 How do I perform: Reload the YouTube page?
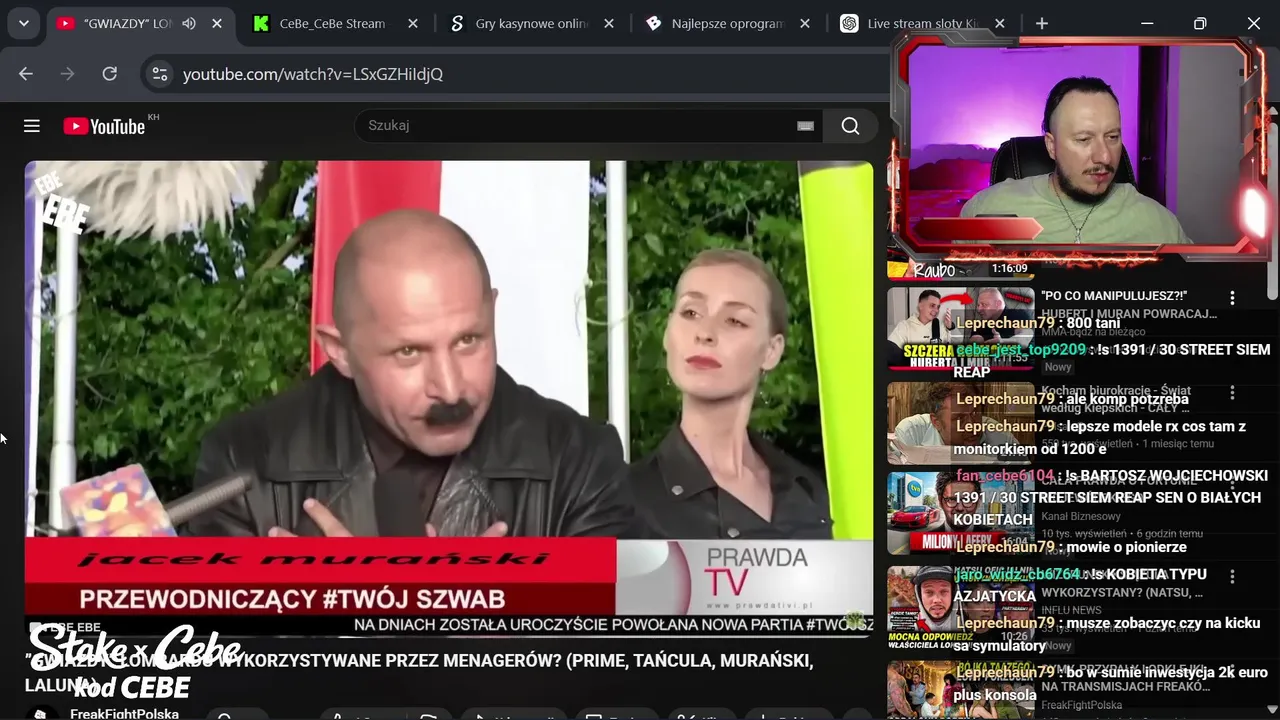pyautogui.click(x=110, y=74)
